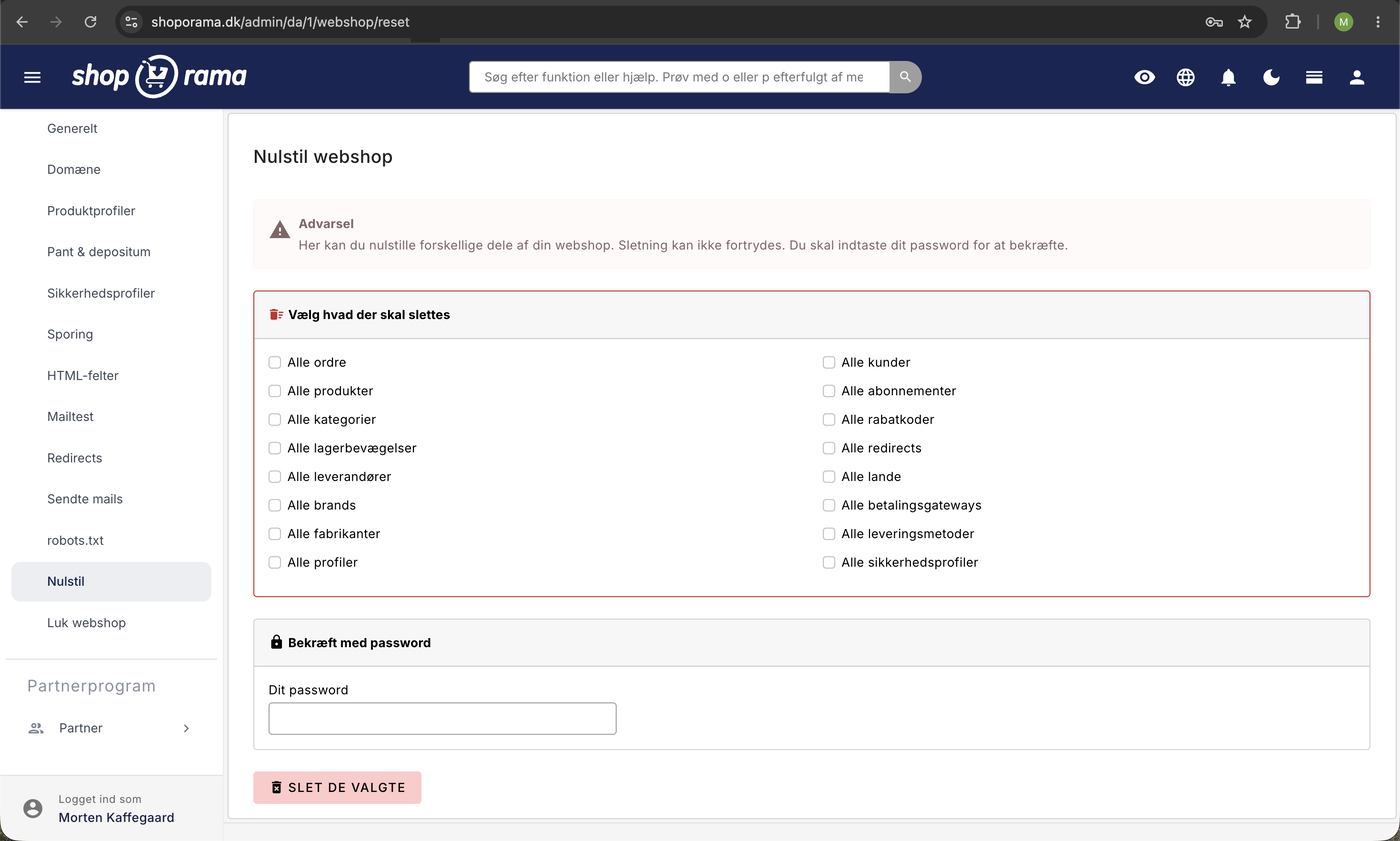Click the profile avatar beside Logget ind som
1400x841 pixels.
point(33,808)
